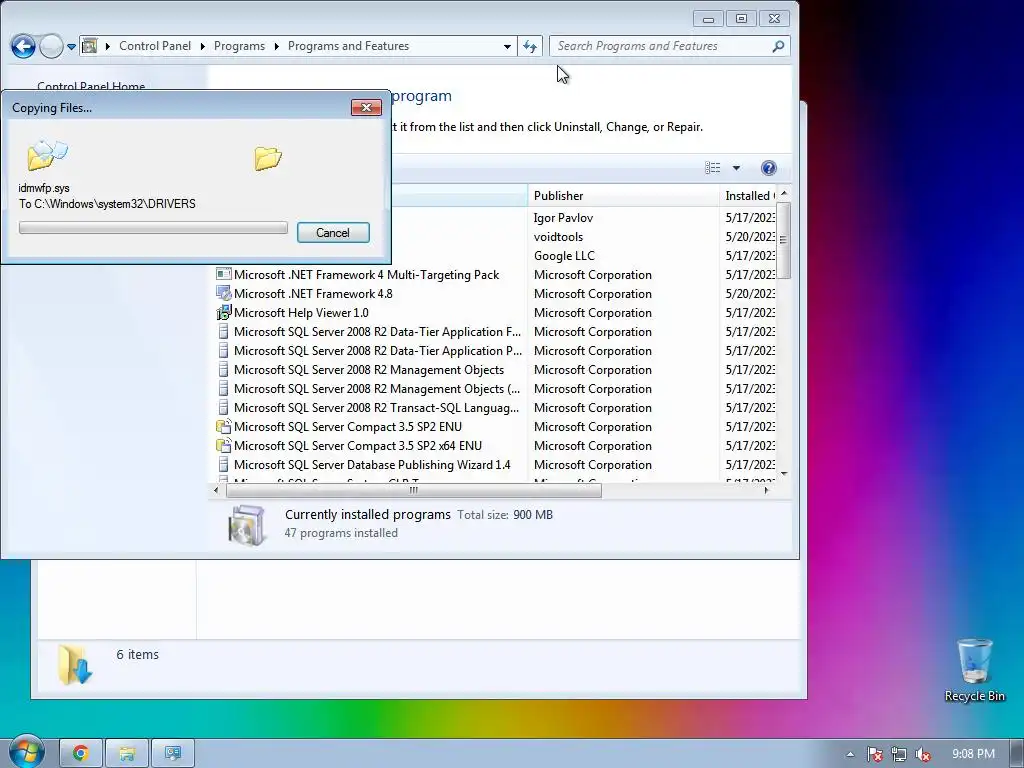Viewport: 1024px width, 768px height.
Task: Select Microsoft Help Viewer 1.0 entry
Action: point(301,313)
